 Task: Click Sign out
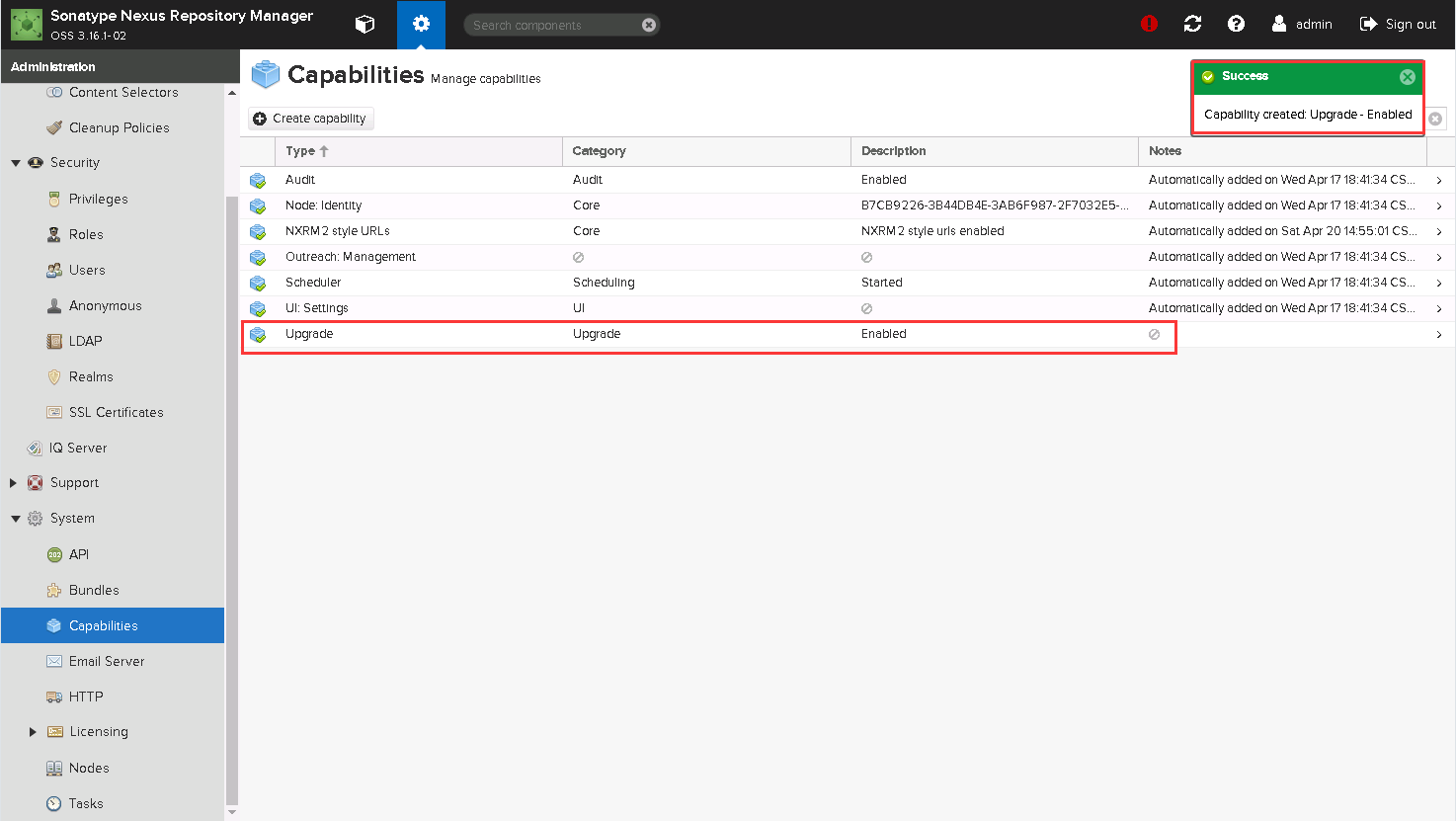click(1398, 24)
